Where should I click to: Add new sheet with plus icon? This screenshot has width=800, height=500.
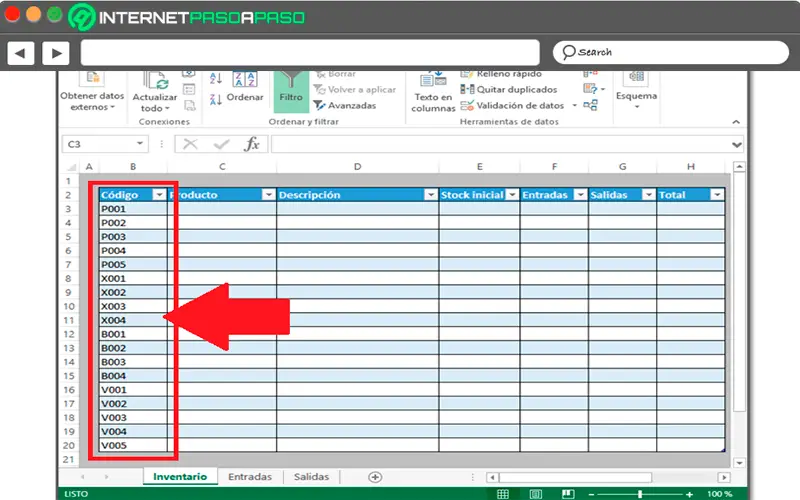point(375,477)
